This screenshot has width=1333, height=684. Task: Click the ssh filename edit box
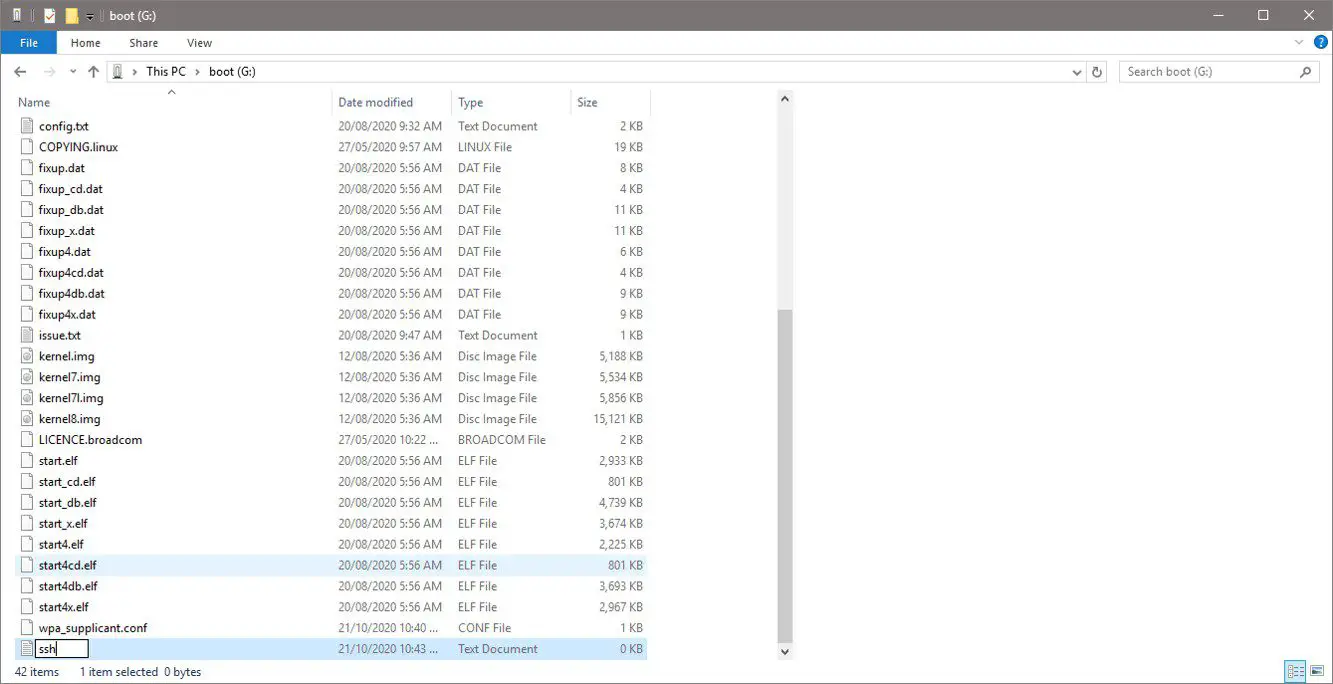tap(62, 649)
